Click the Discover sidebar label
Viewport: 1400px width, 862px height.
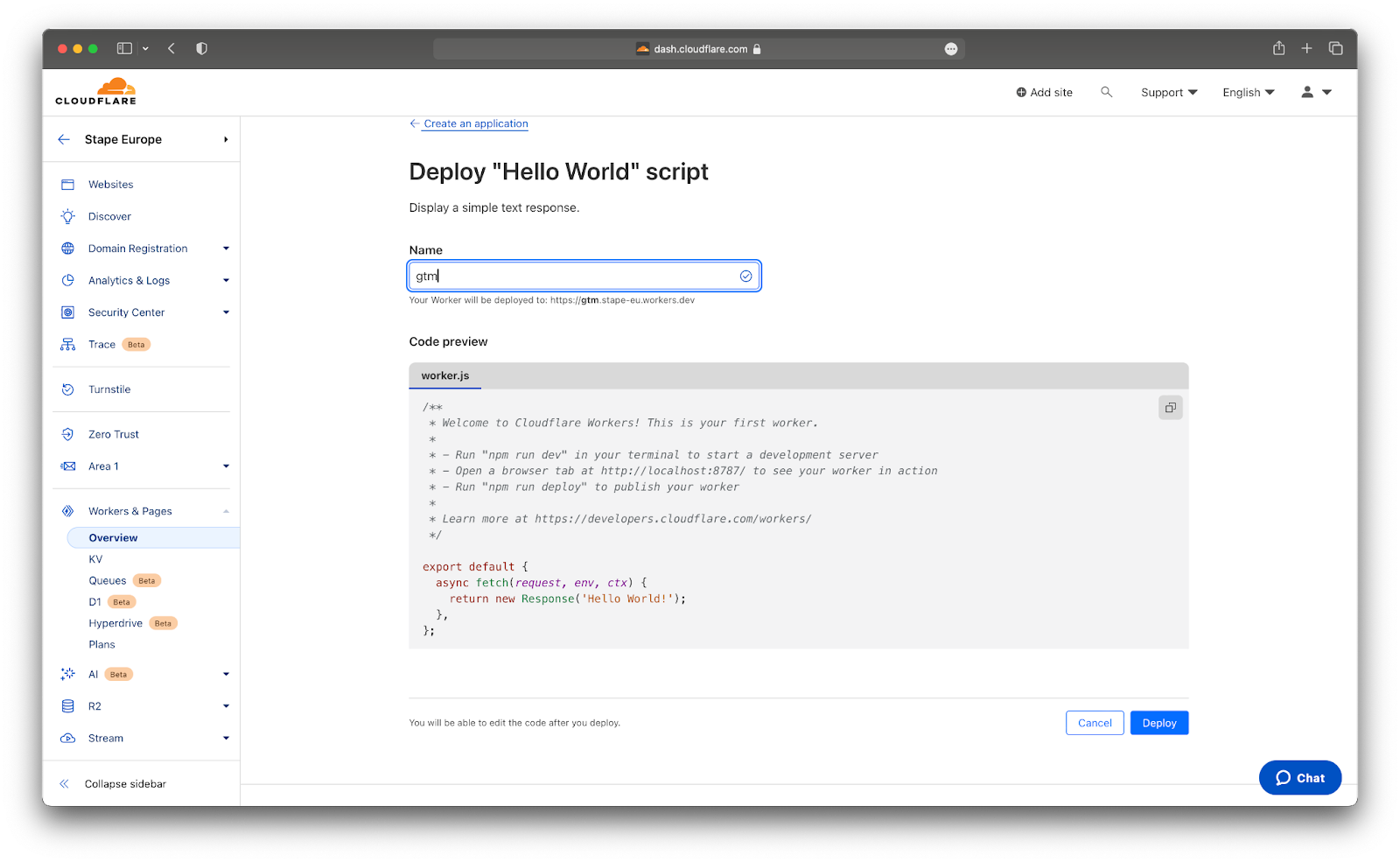tap(109, 216)
